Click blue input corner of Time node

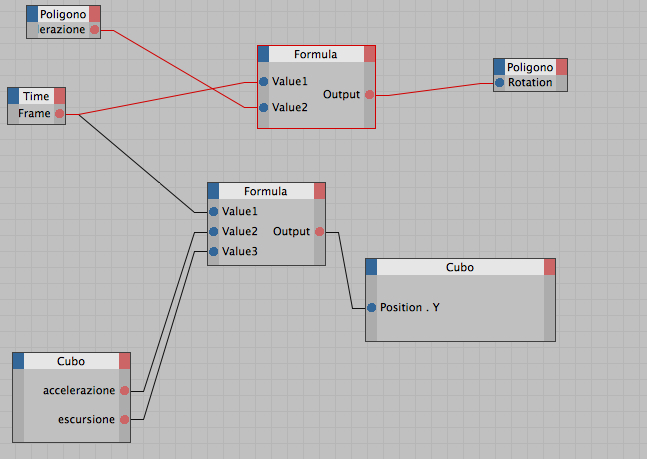coord(14,96)
